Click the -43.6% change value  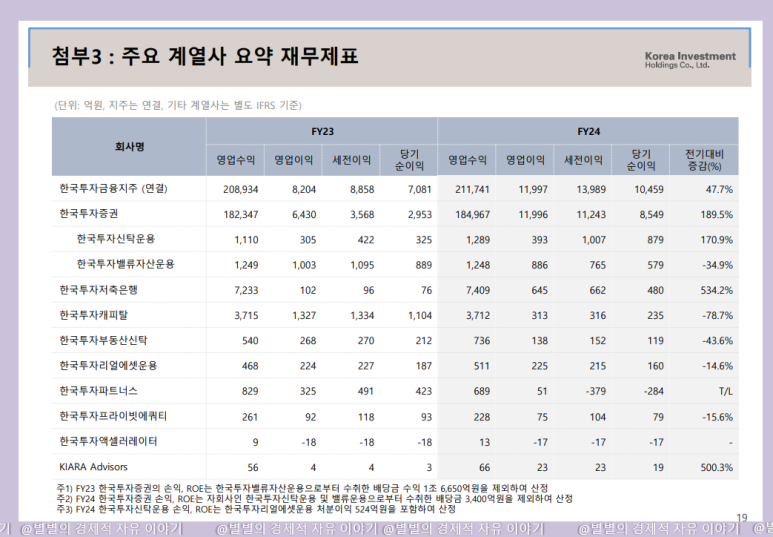[x=718, y=341]
